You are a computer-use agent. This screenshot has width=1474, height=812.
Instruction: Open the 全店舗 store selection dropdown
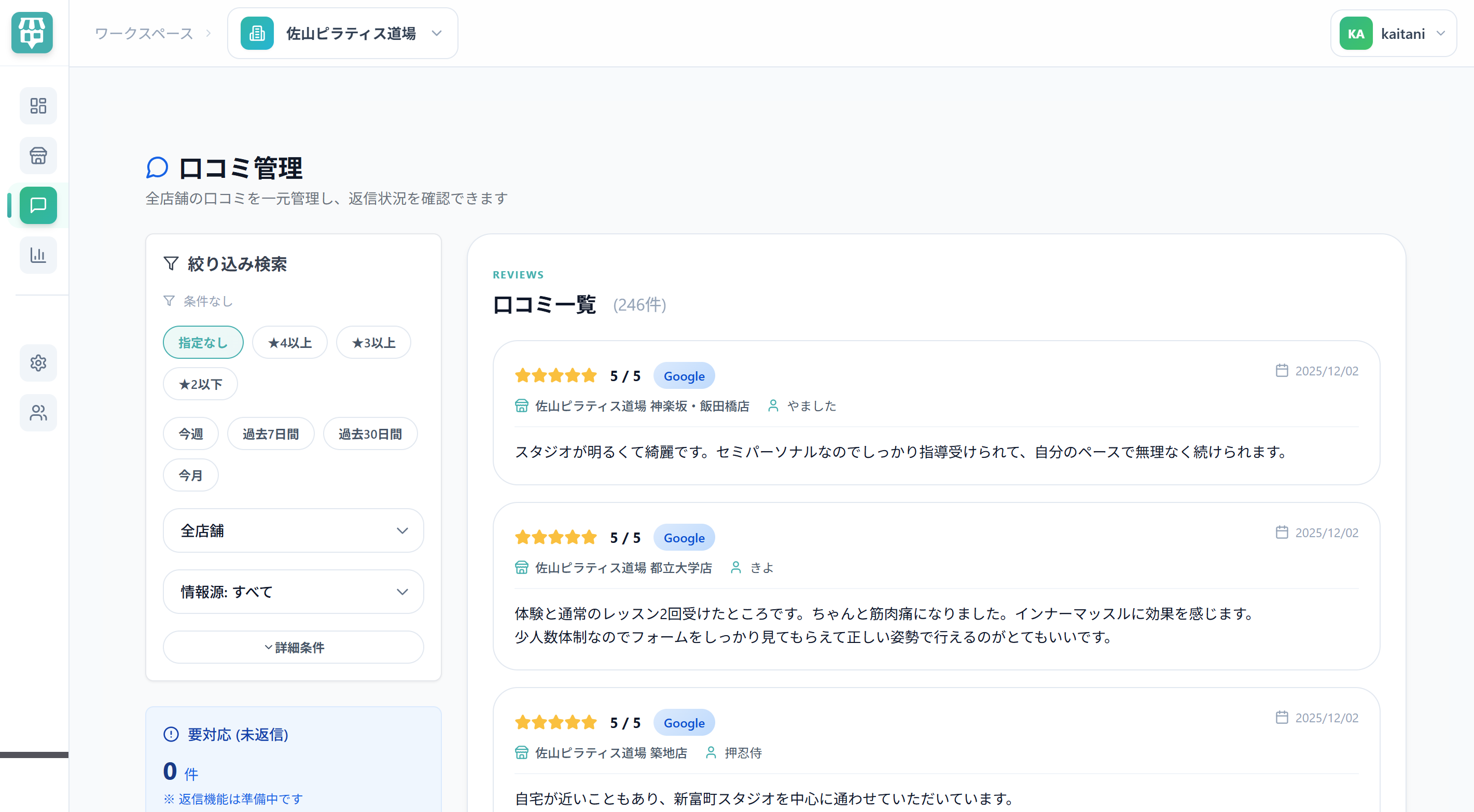293,530
